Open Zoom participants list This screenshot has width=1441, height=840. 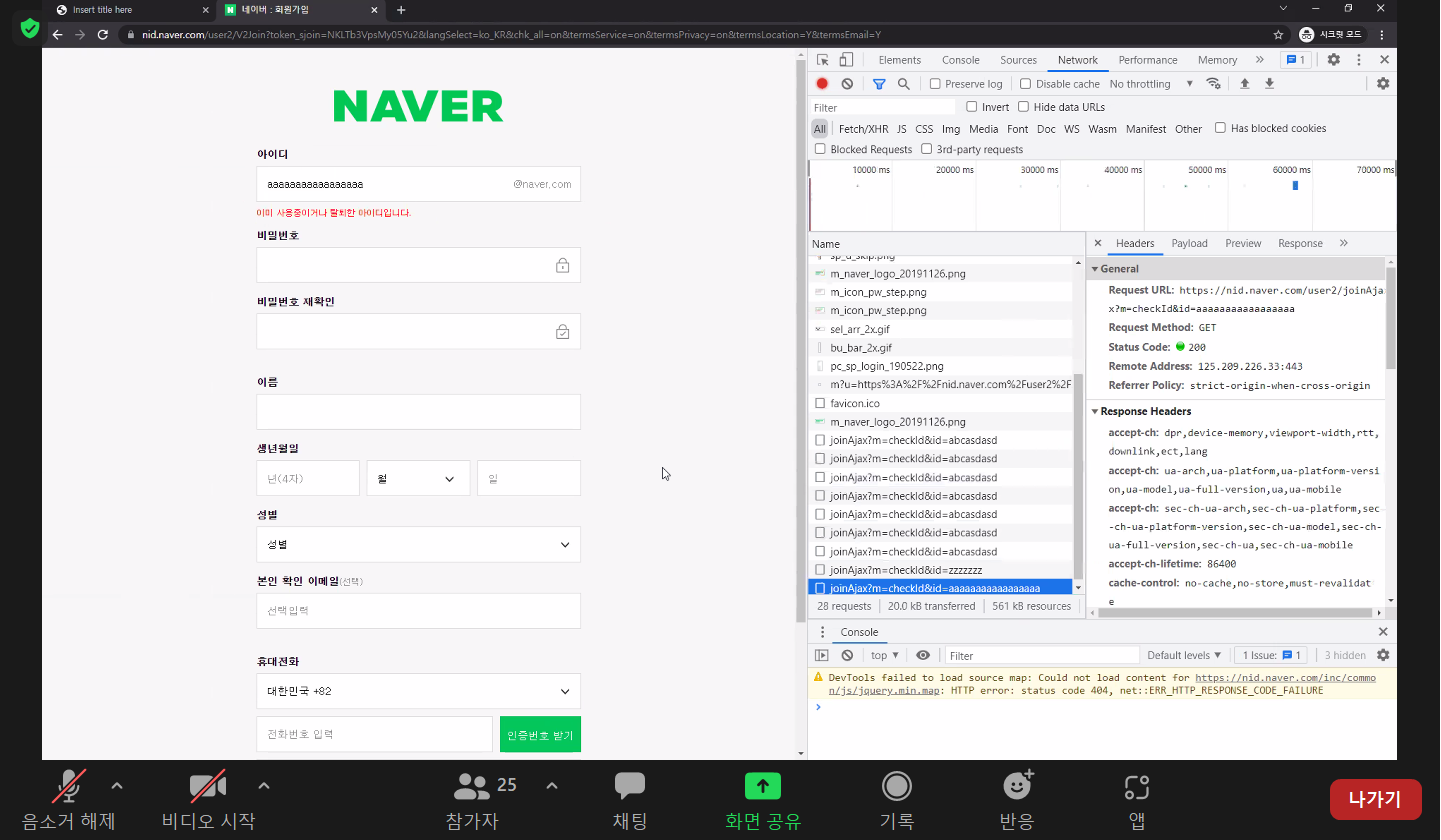pos(472,799)
